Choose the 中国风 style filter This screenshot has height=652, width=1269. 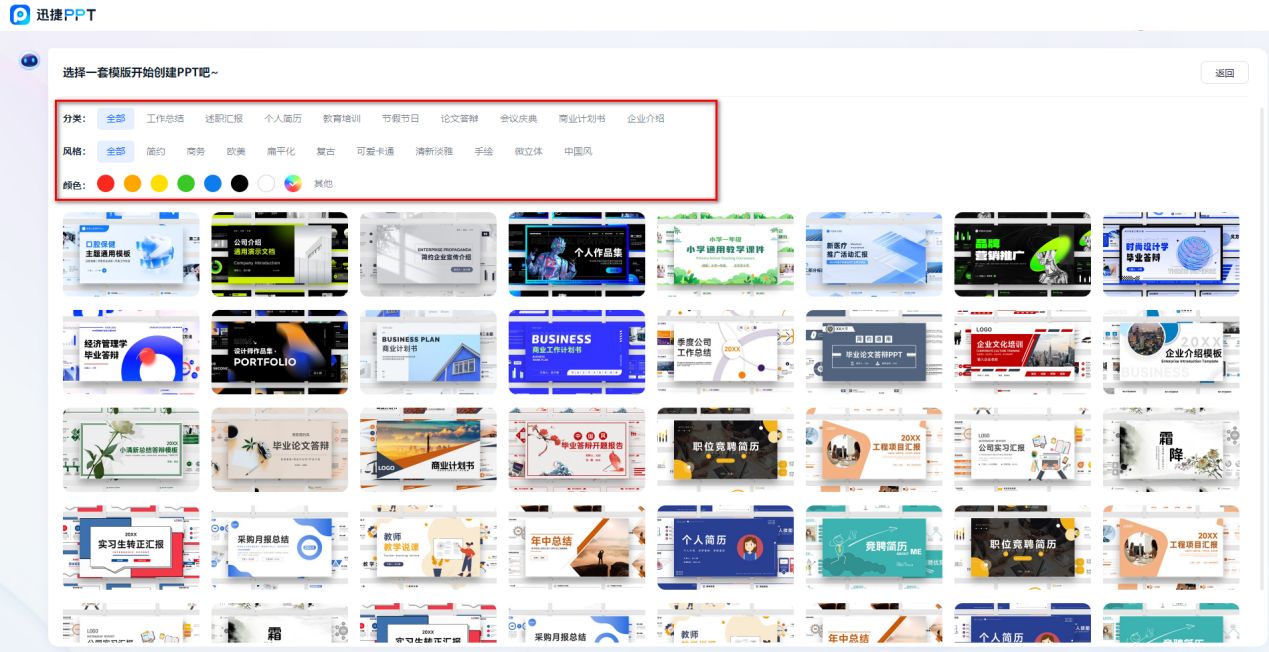(578, 151)
